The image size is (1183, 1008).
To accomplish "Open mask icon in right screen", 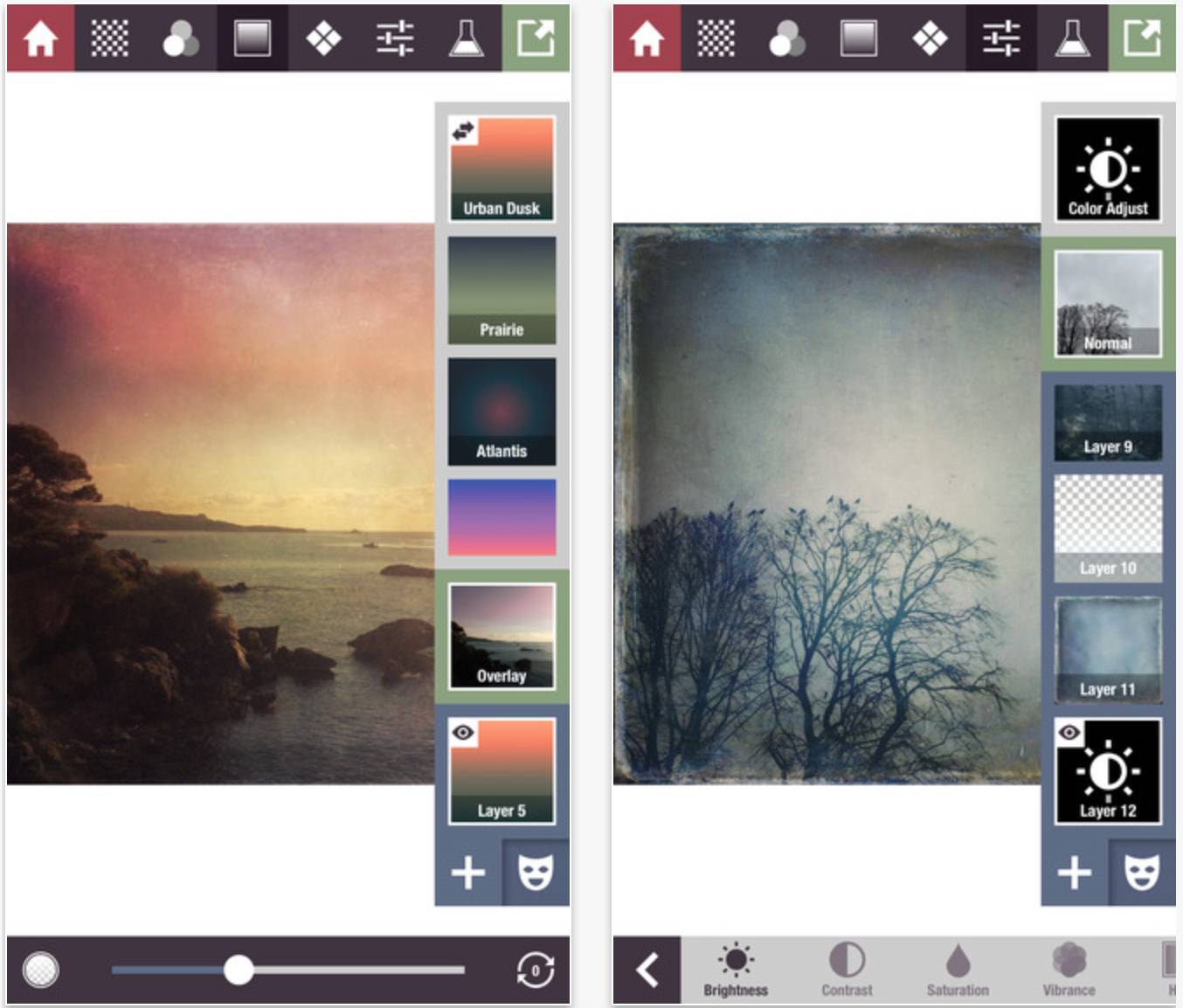I will [1142, 873].
